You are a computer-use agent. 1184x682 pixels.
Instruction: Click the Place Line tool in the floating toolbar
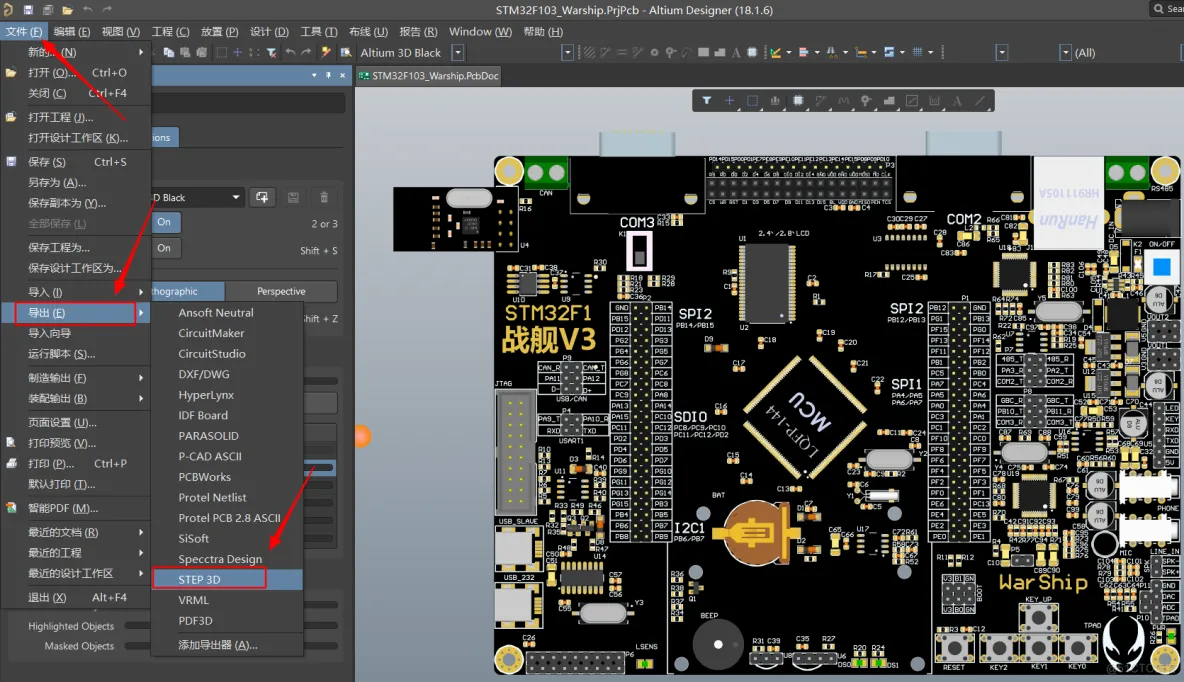tap(981, 101)
